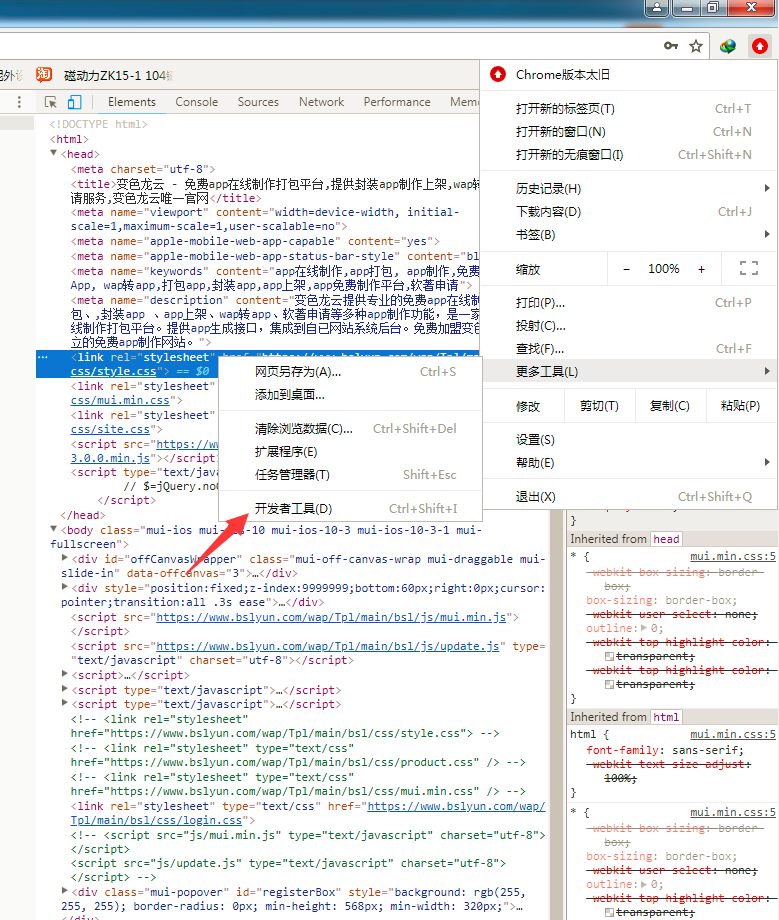This screenshot has width=779, height=920.
Task: Open the 更多工具(L) submenu
Action: click(629, 371)
